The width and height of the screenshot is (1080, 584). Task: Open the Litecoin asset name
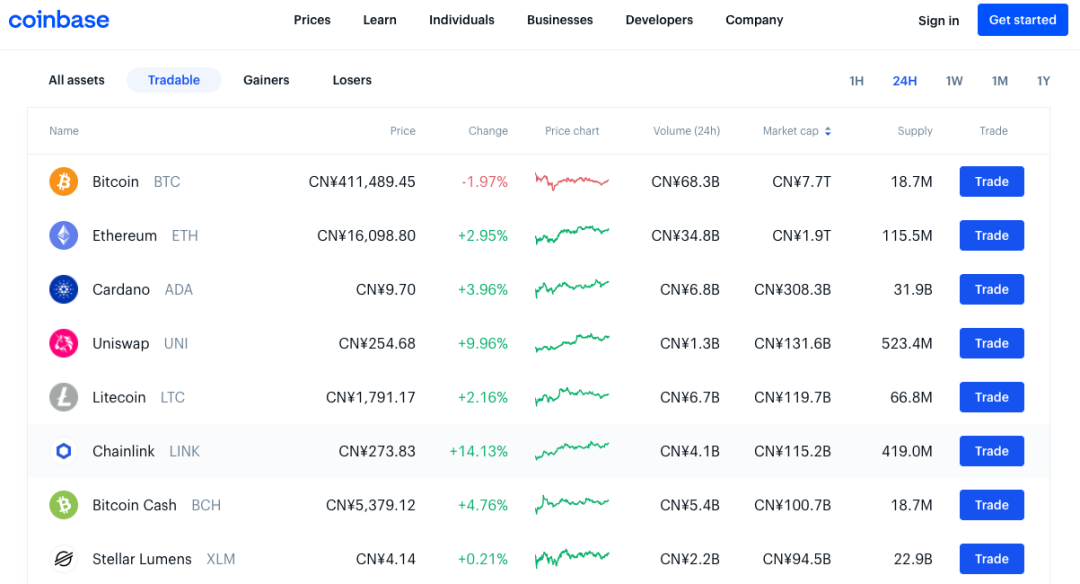(x=119, y=397)
